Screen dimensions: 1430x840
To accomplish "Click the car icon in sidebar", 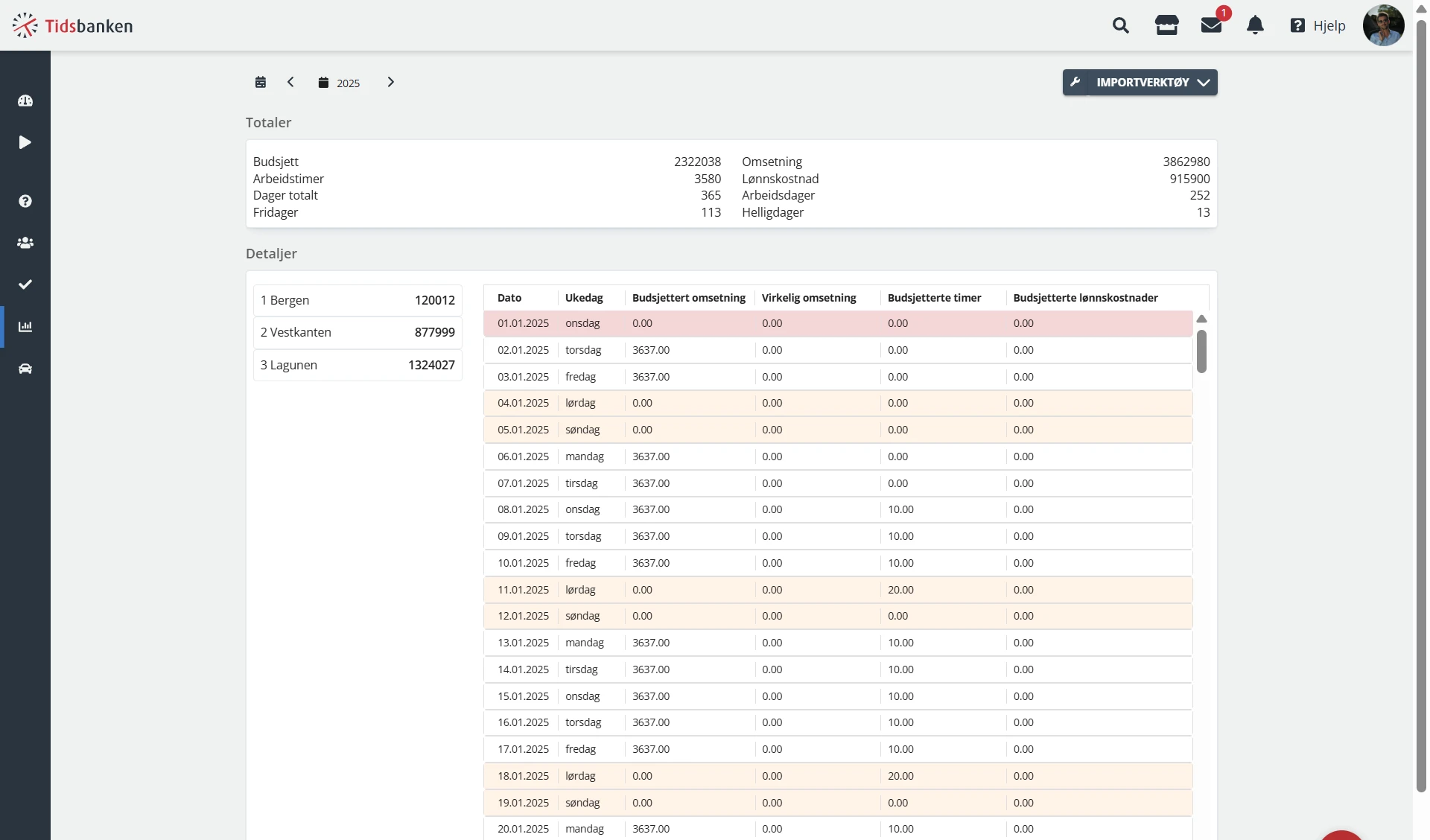I will point(25,369).
